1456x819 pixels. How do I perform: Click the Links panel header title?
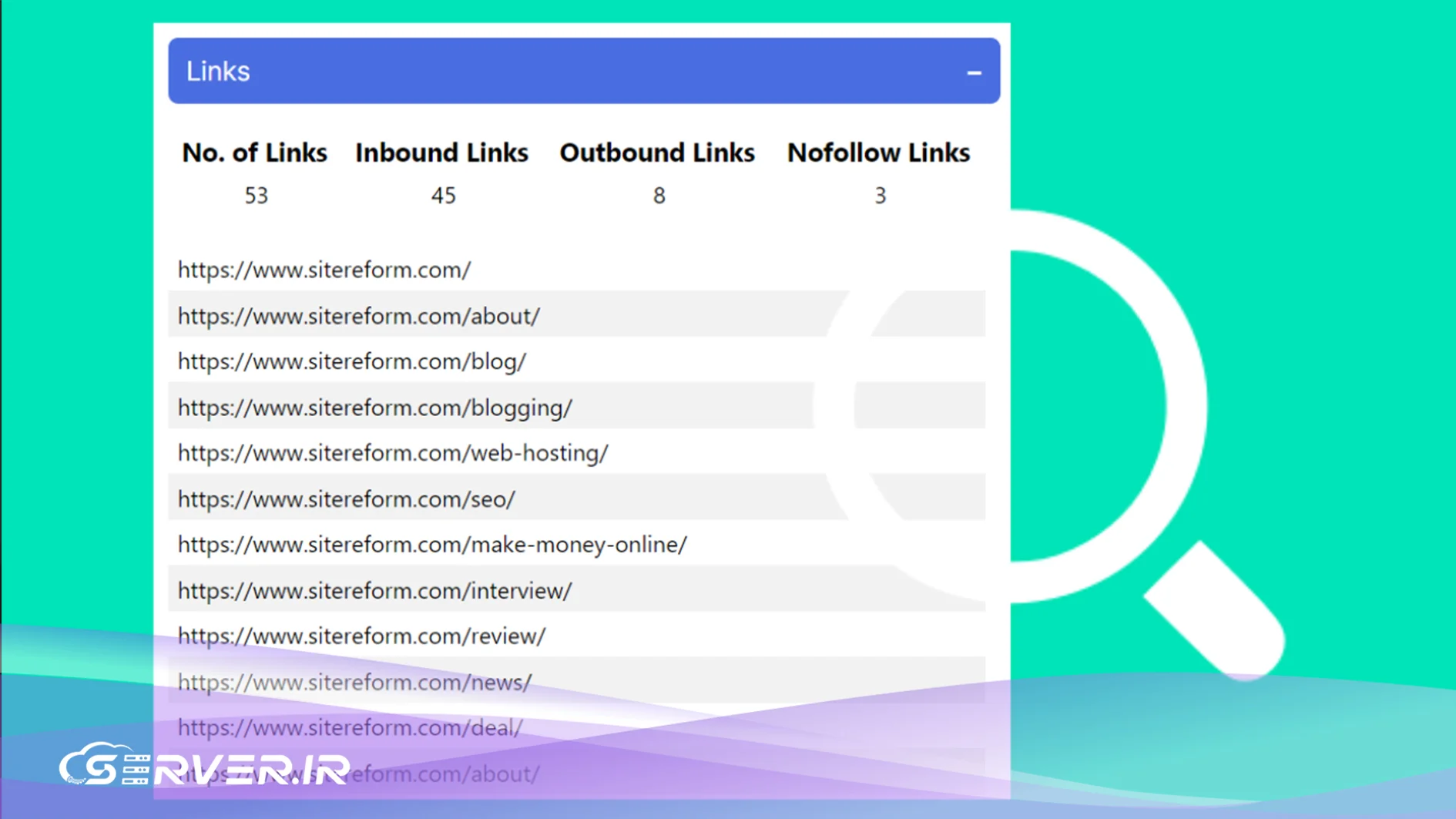pyautogui.click(x=218, y=72)
